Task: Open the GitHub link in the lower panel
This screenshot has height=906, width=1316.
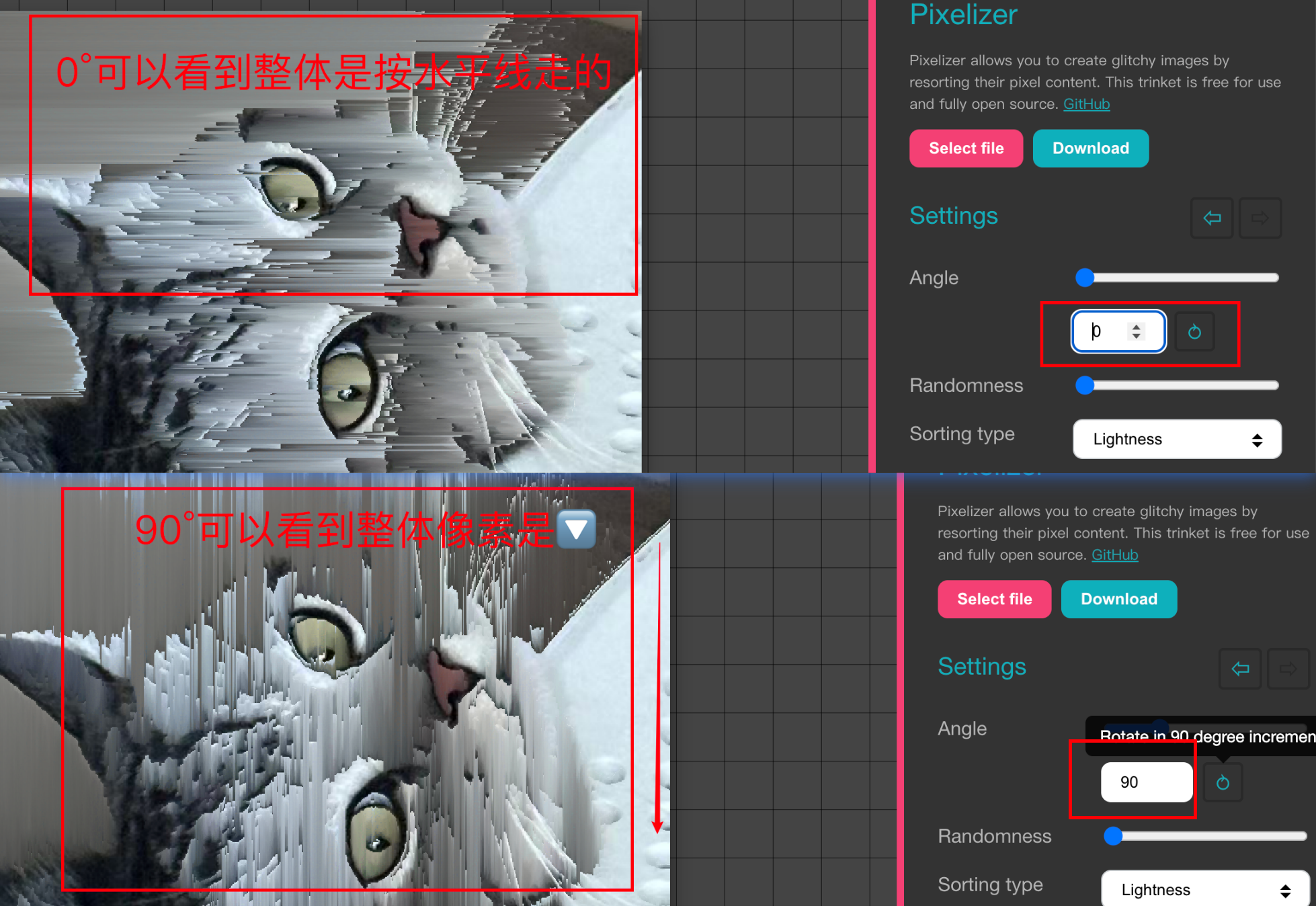Action: click(x=1114, y=555)
